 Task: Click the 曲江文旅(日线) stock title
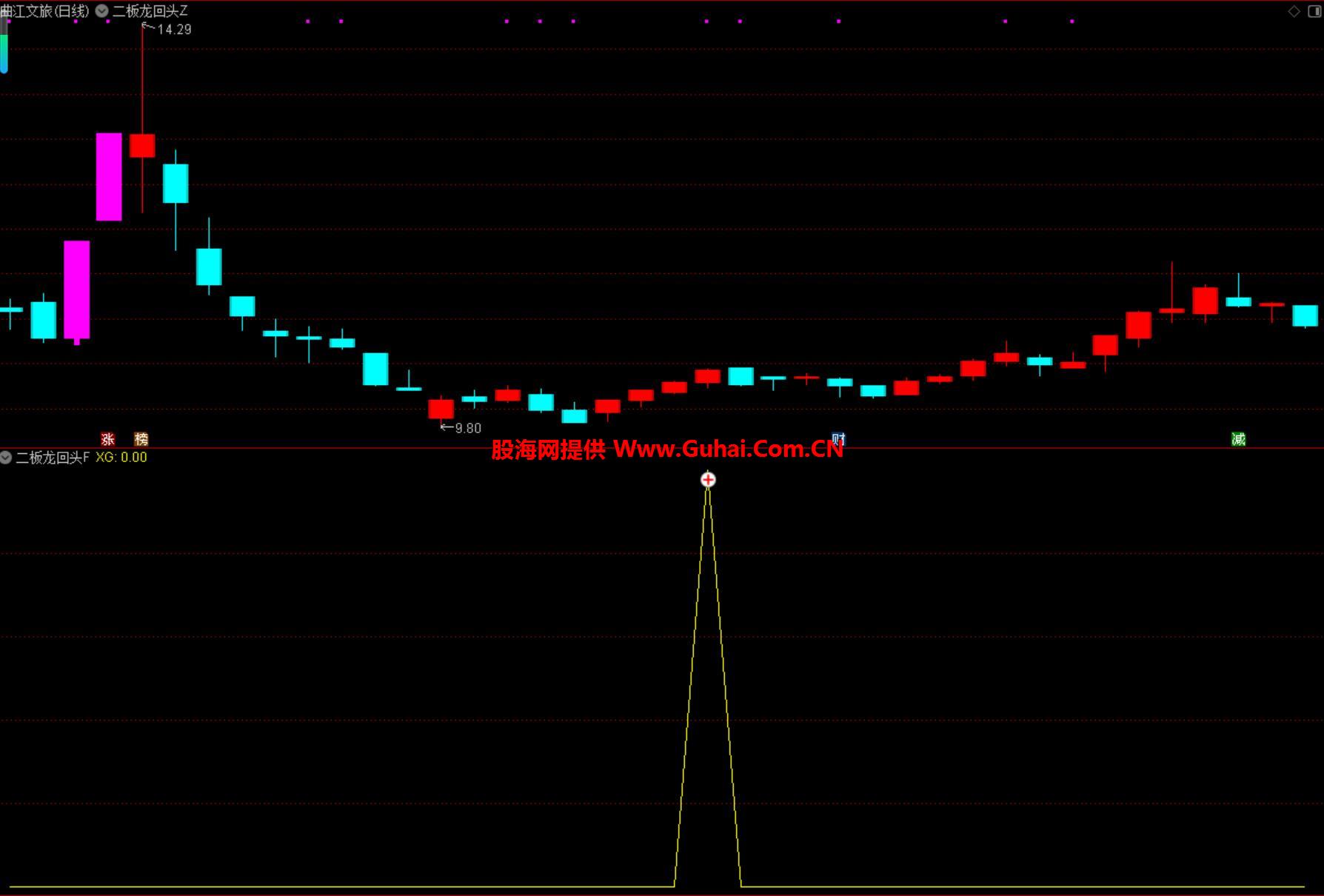coord(45,11)
